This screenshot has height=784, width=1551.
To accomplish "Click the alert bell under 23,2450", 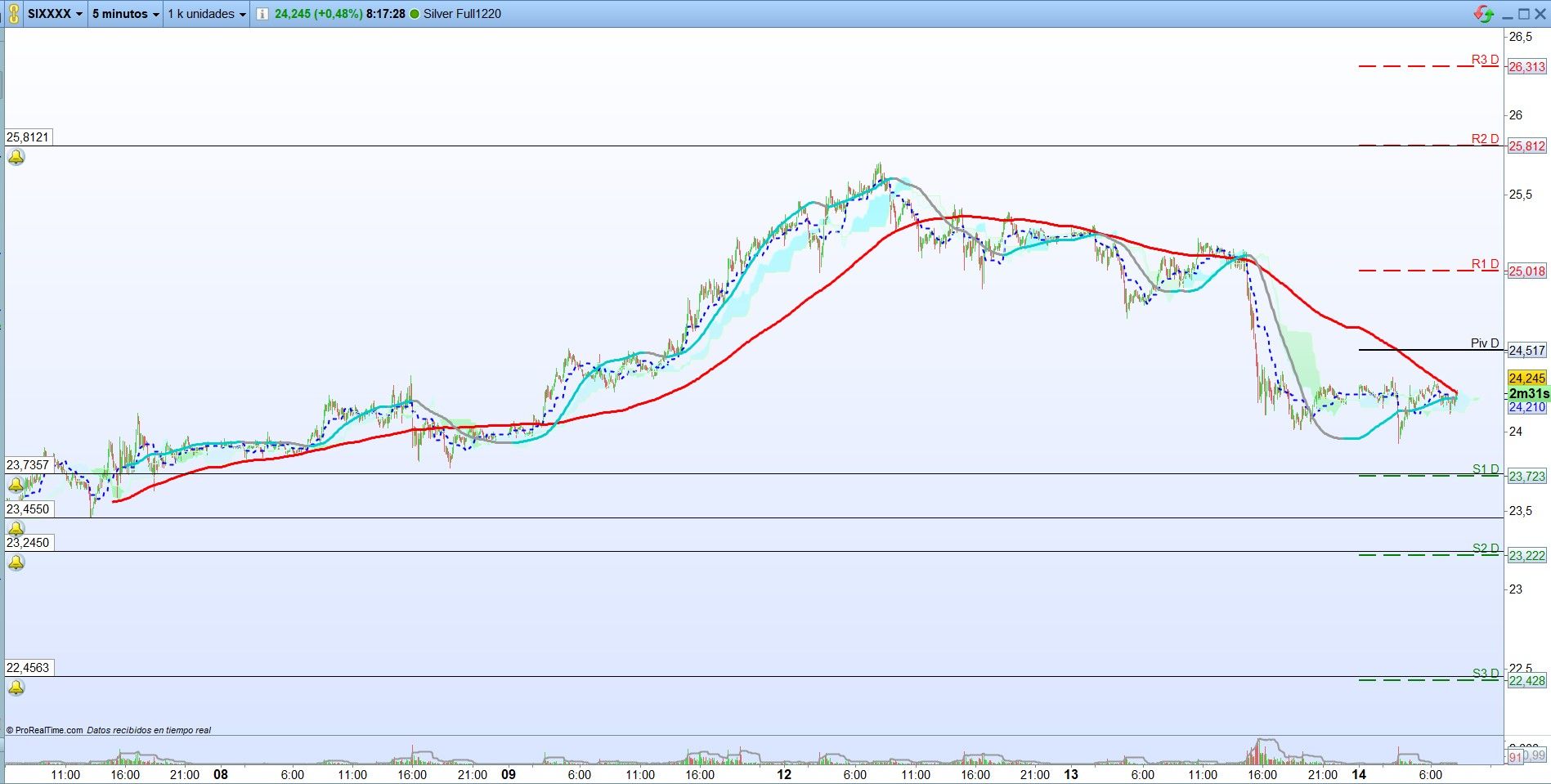I will [x=16, y=562].
